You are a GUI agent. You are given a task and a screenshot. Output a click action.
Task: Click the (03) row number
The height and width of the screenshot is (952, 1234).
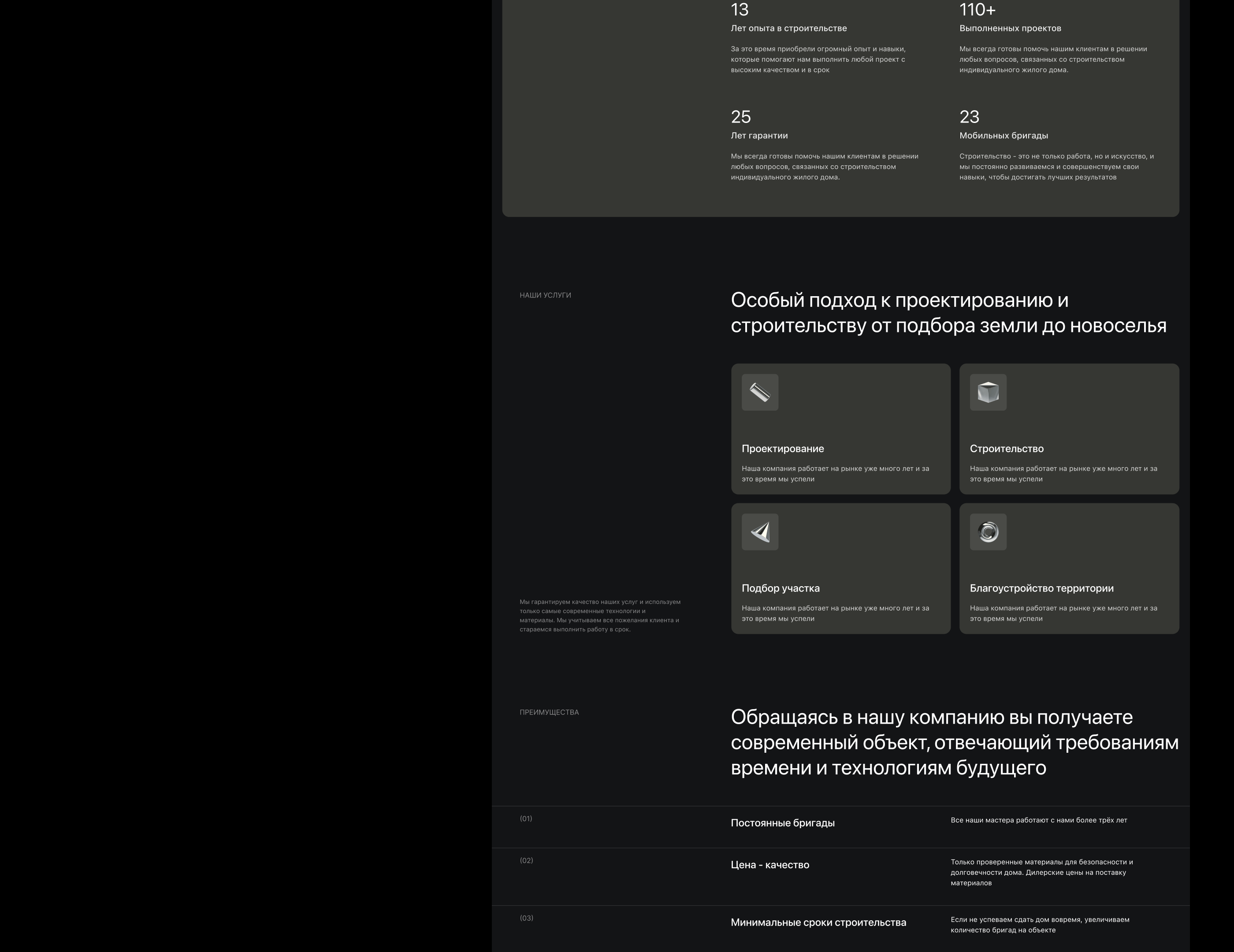point(526,918)
